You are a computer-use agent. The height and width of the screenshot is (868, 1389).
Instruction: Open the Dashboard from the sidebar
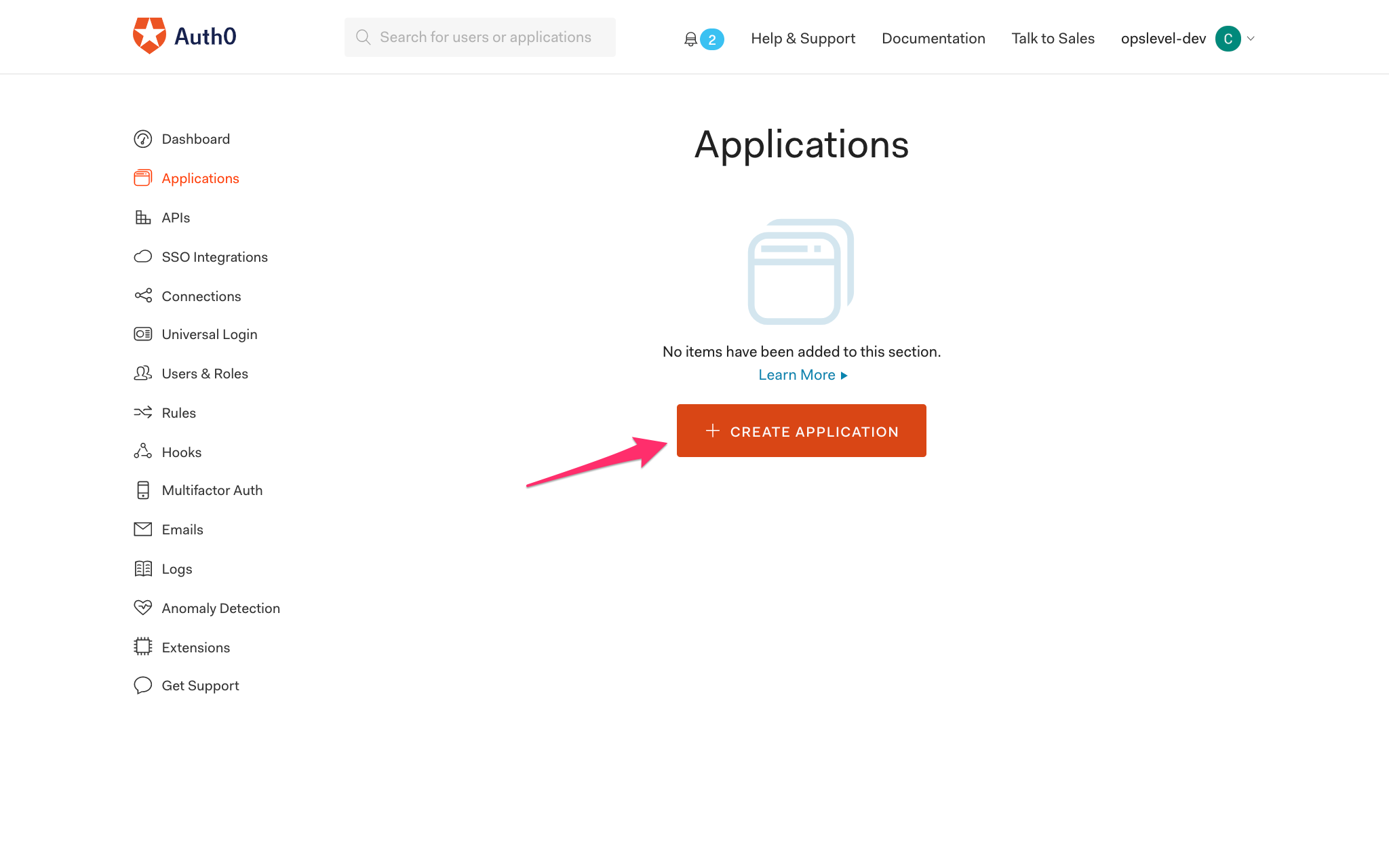point(195,138)
